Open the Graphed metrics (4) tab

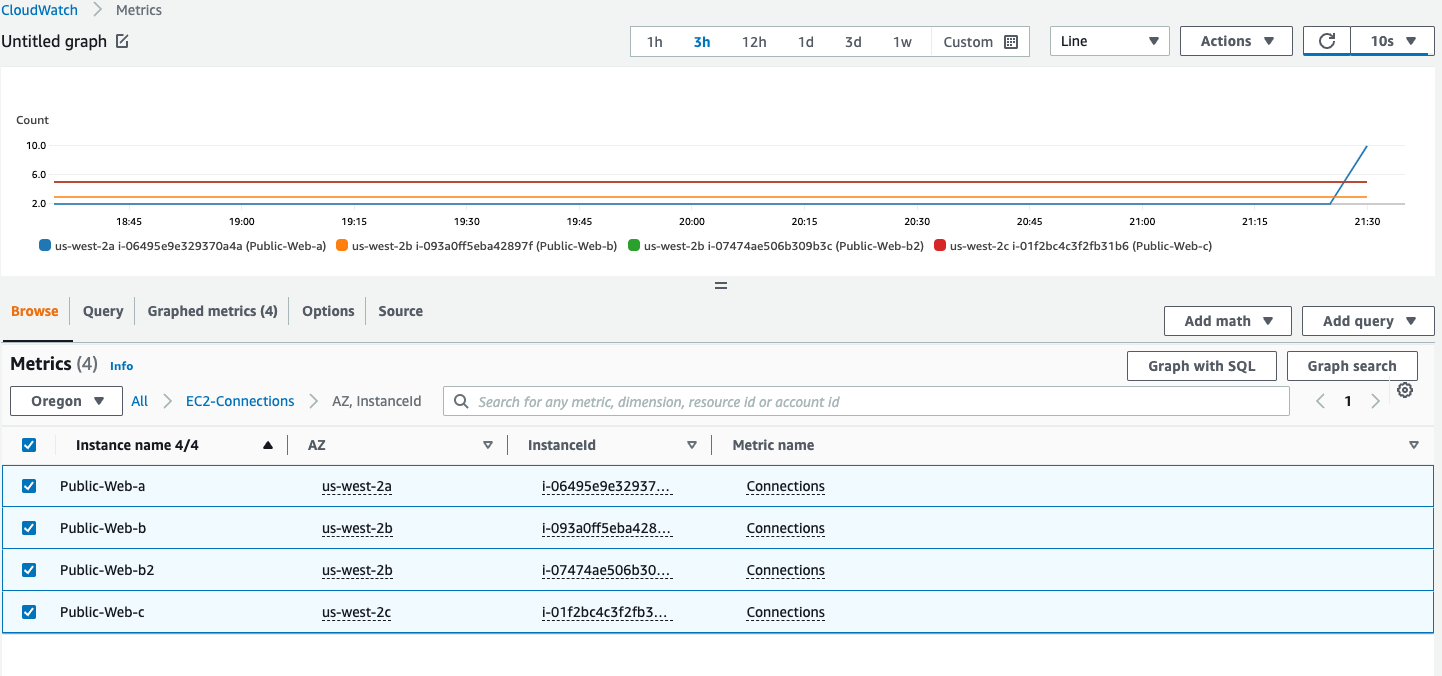point(212,311)
